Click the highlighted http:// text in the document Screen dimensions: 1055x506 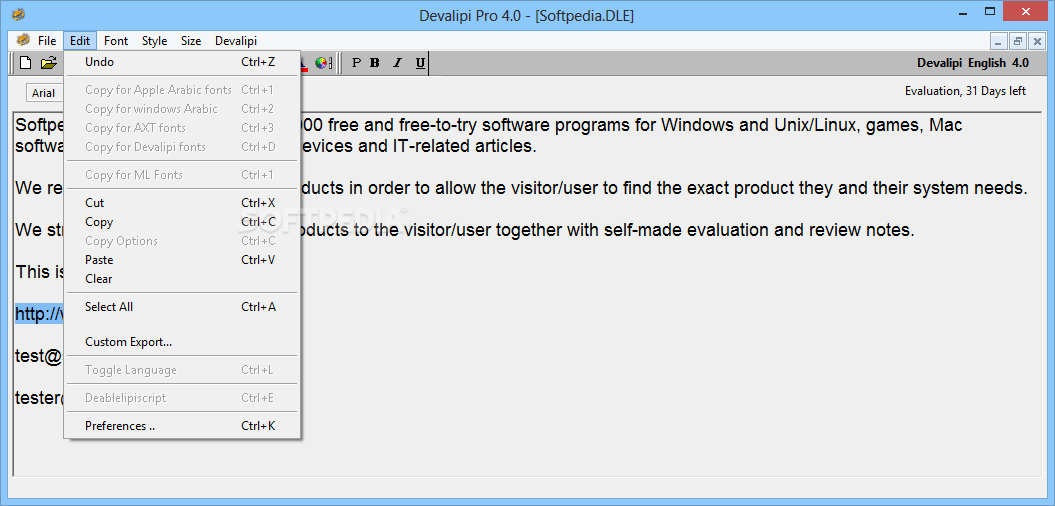(x=39, y=314)
